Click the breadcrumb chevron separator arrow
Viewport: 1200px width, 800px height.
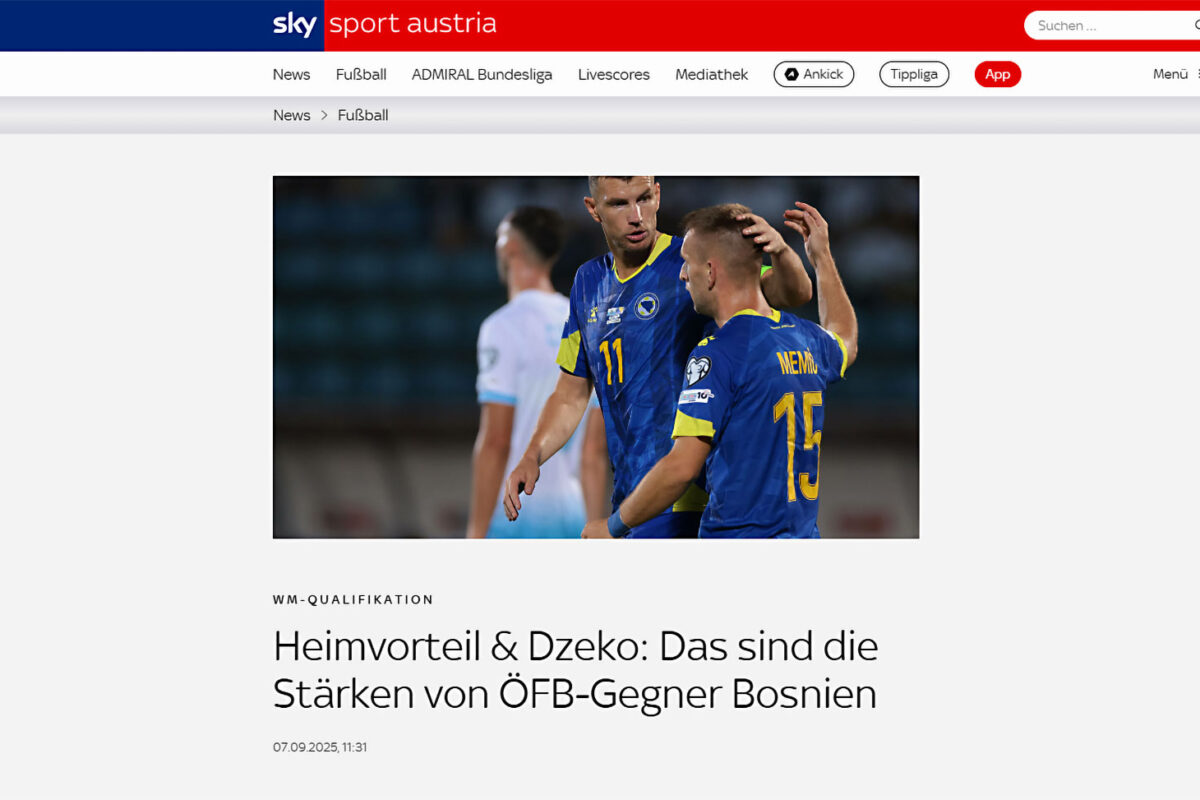324,115
